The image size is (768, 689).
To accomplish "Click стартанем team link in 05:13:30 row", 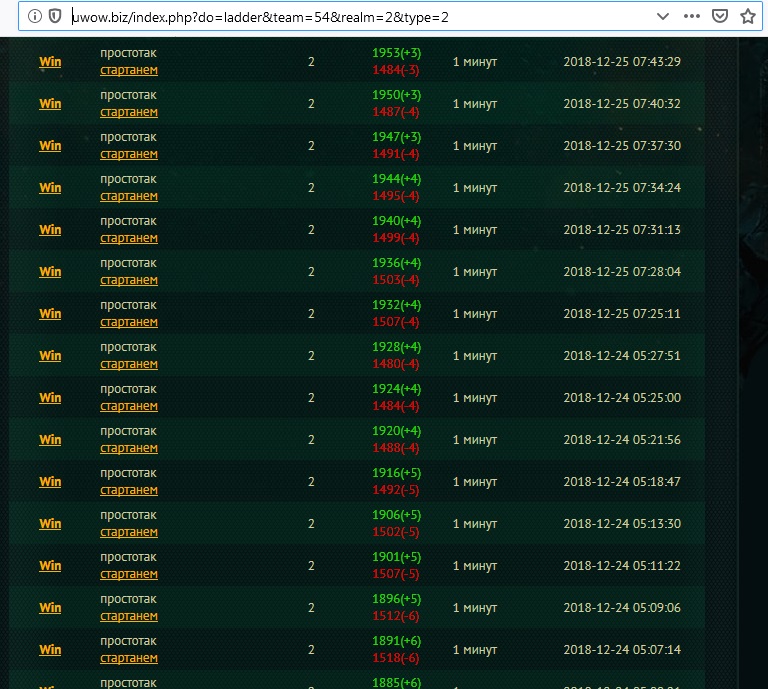I will coord(129,533).
